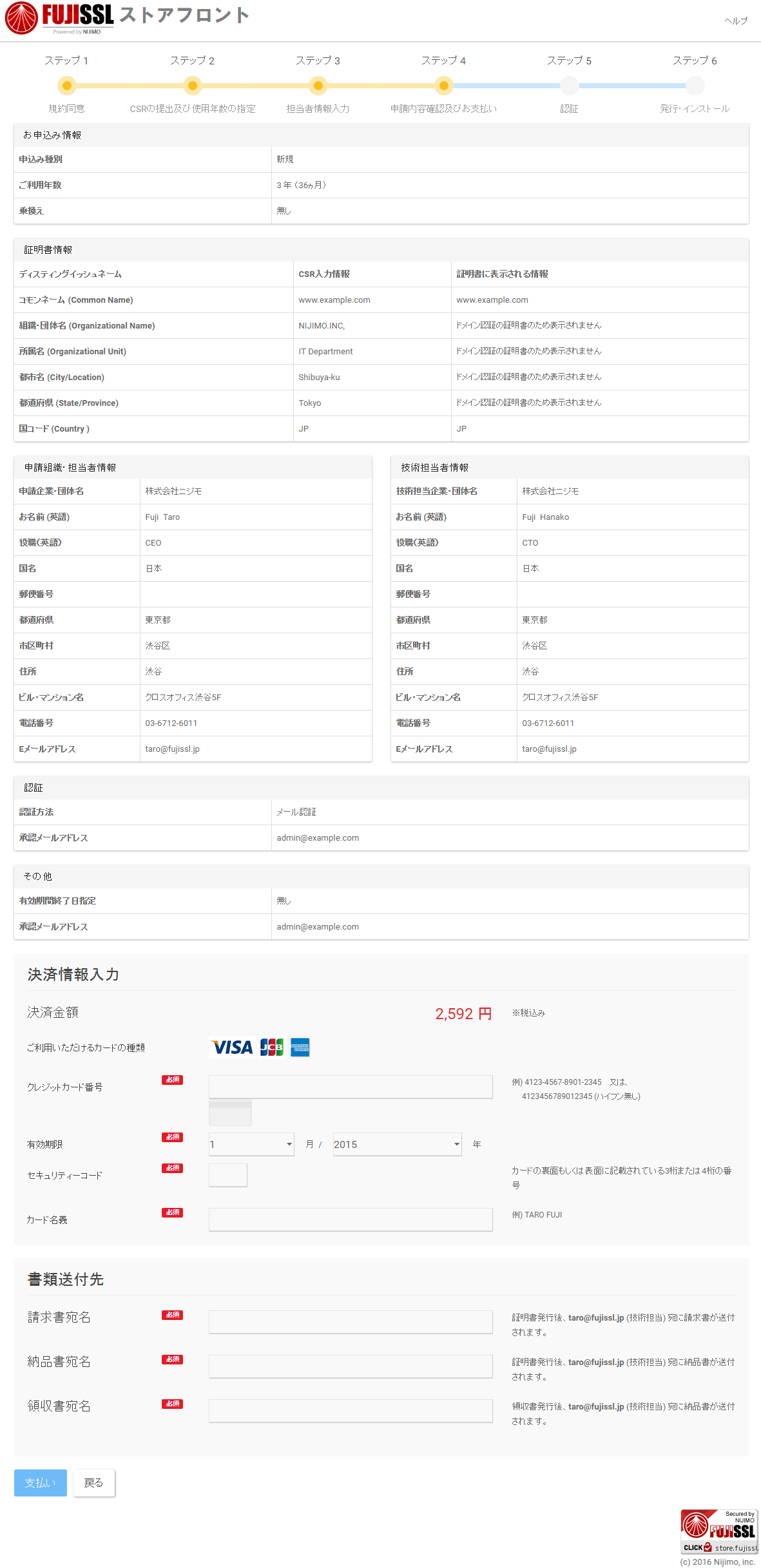Image resolution: width=761 pixels, height=1568 pixels.
Task: Click the 決済情報入力 section heading
Action: click(x=73, y=975)
